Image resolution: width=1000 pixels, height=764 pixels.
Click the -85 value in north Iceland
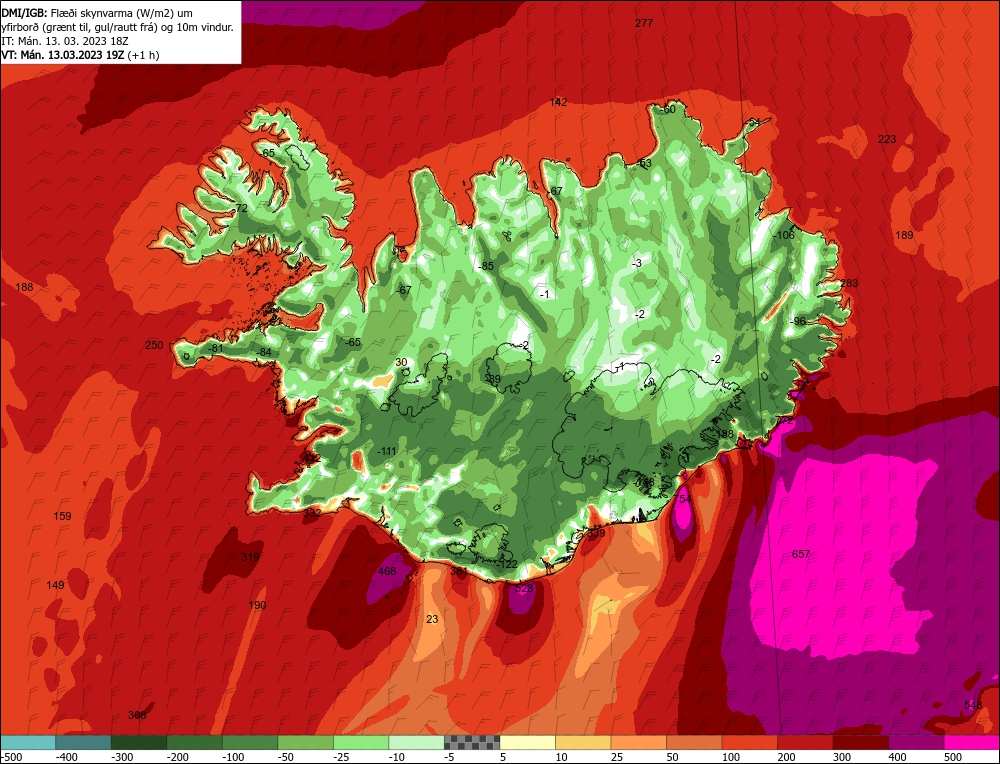[x=487, y=266]
